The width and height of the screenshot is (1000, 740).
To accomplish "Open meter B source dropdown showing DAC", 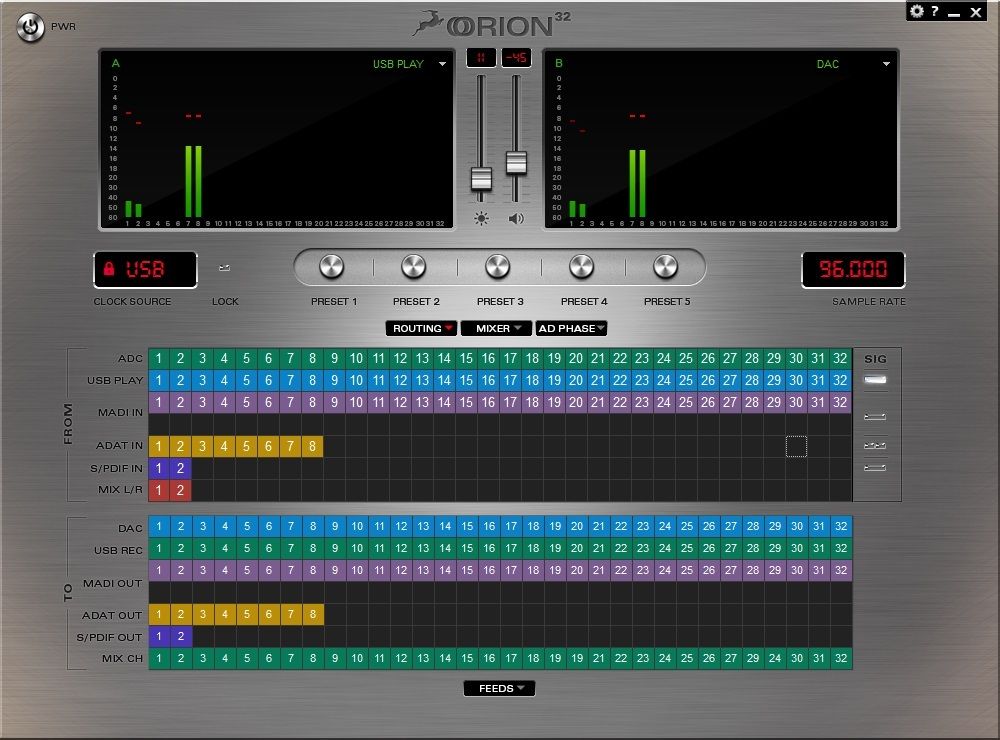I will [x=886, y=64].
